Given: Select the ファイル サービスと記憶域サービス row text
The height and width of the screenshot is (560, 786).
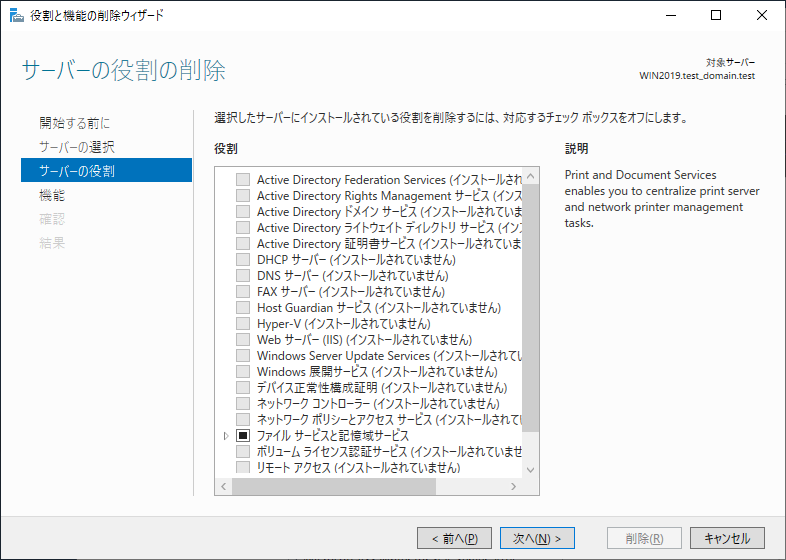Looking at the screenshot, I should pos(333,436).
